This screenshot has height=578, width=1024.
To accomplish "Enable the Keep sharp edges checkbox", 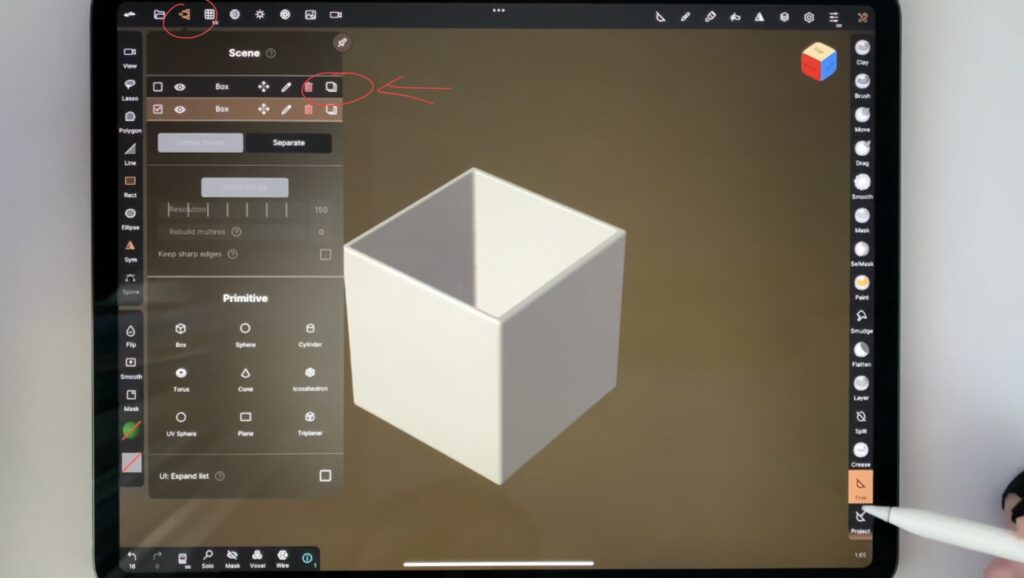I will click(325, 254).
